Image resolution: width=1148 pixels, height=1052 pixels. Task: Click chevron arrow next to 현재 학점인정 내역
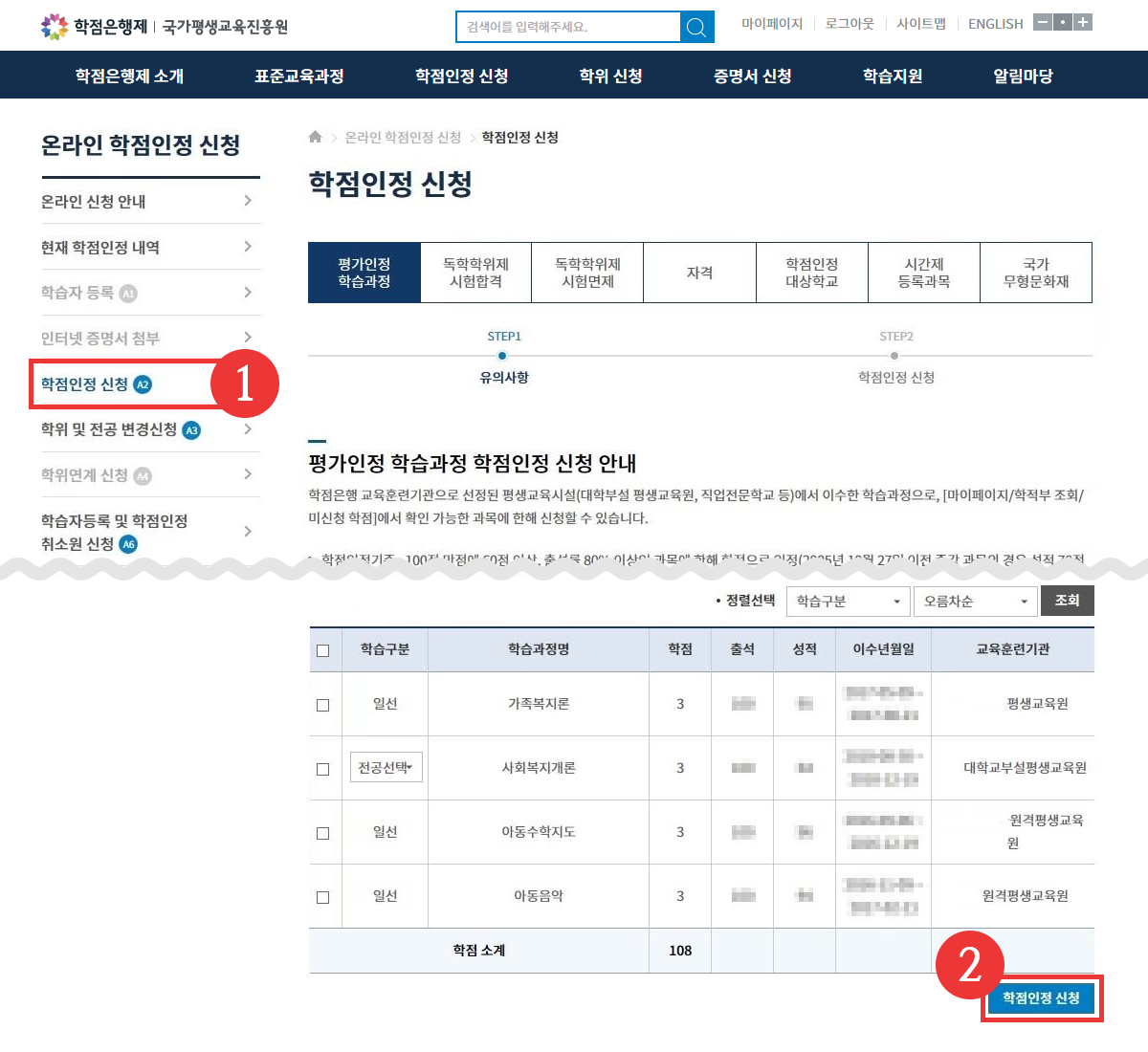coord(248,247)
